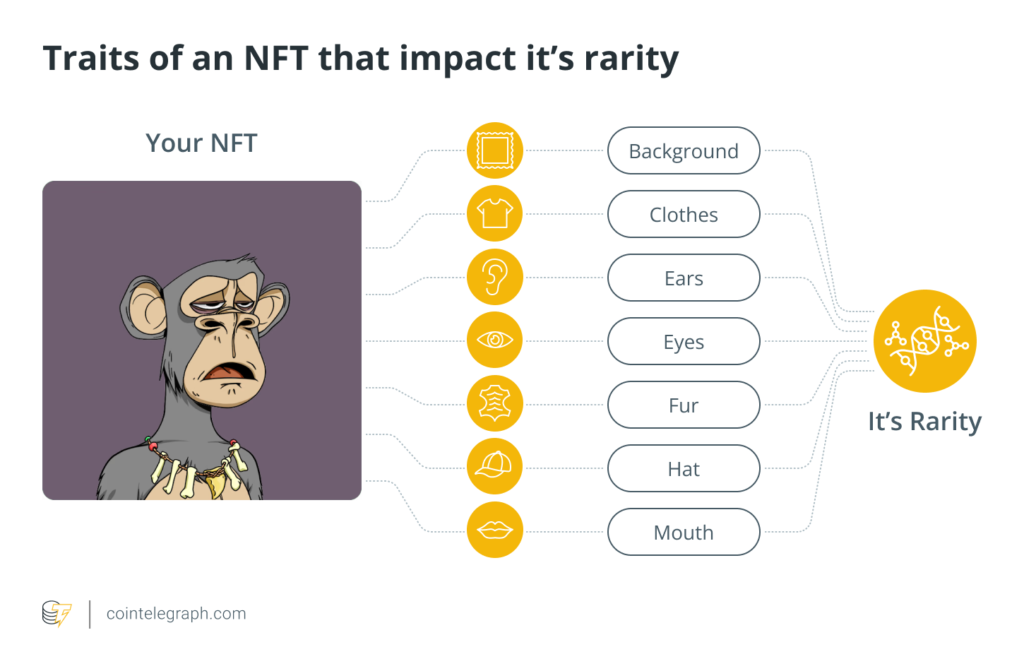Select the Clothes t-shirt icon
Screen dimensions: 1024x671
[494, 214]
